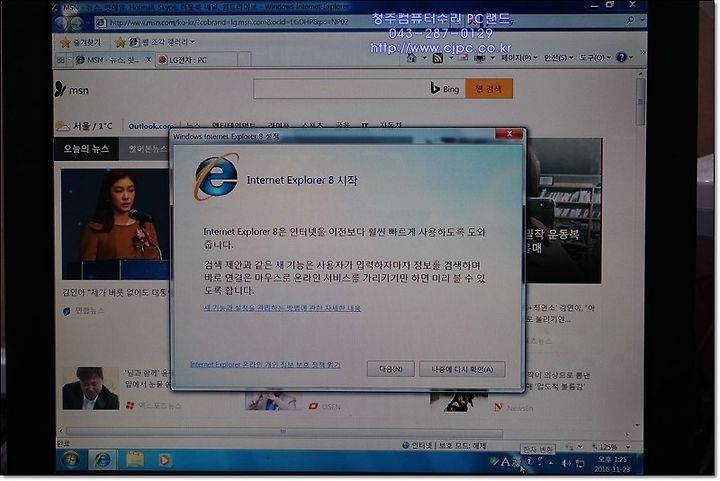Open Windows Media Player from taskbar
This screenshot has width=720, height=481.
[164, 460]
